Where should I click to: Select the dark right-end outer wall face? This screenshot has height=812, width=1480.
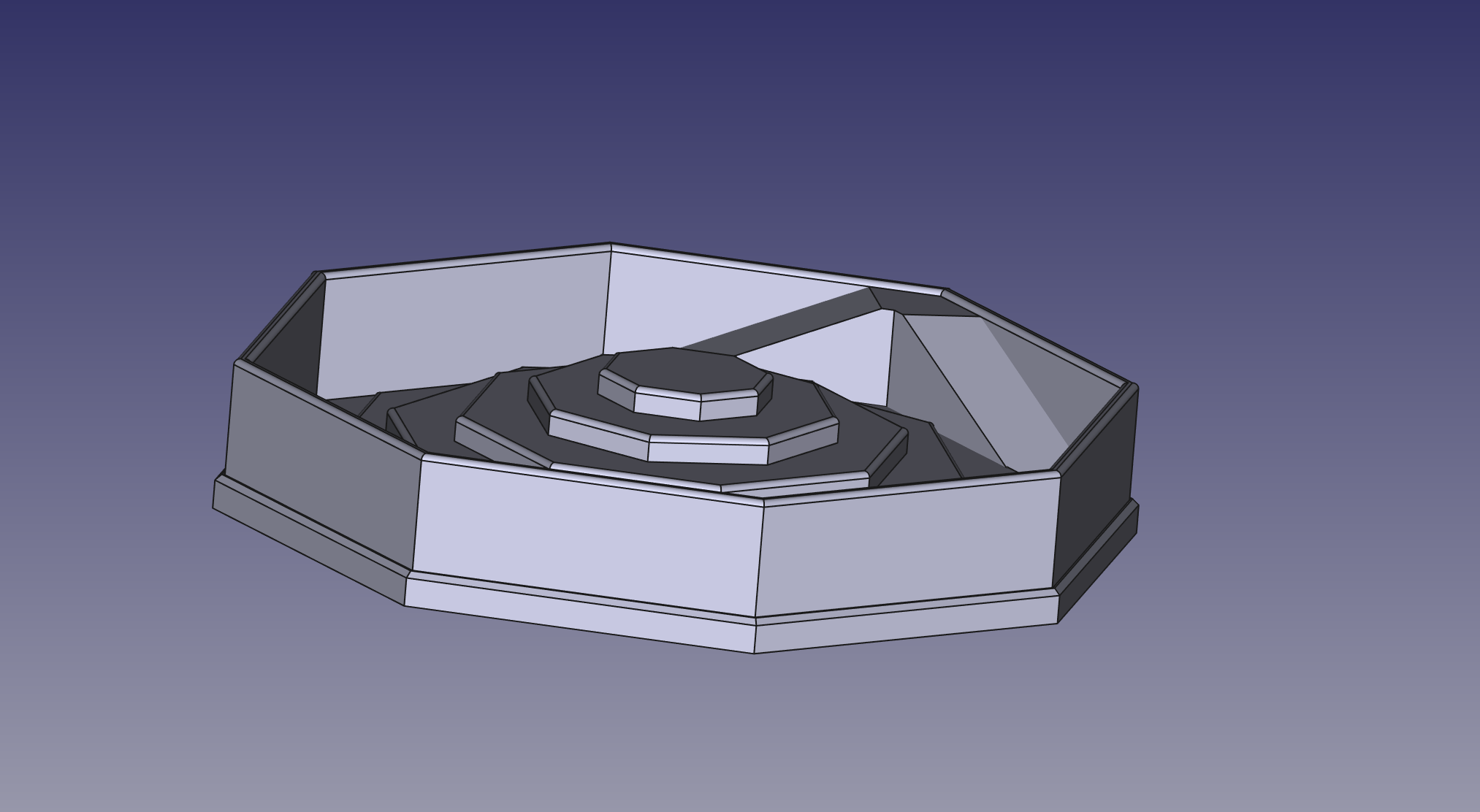(x=1096, y=488)
